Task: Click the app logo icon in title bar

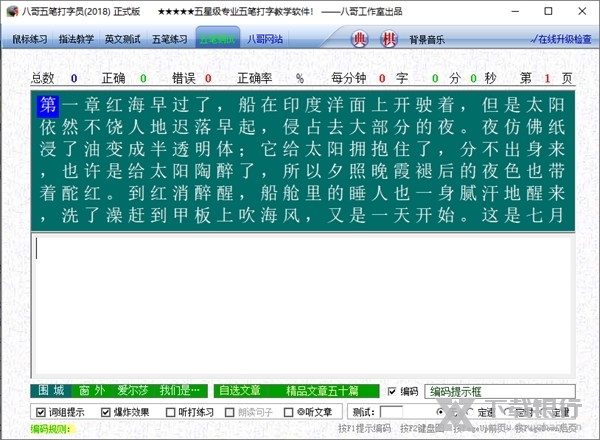Action: tap(12, 11)
